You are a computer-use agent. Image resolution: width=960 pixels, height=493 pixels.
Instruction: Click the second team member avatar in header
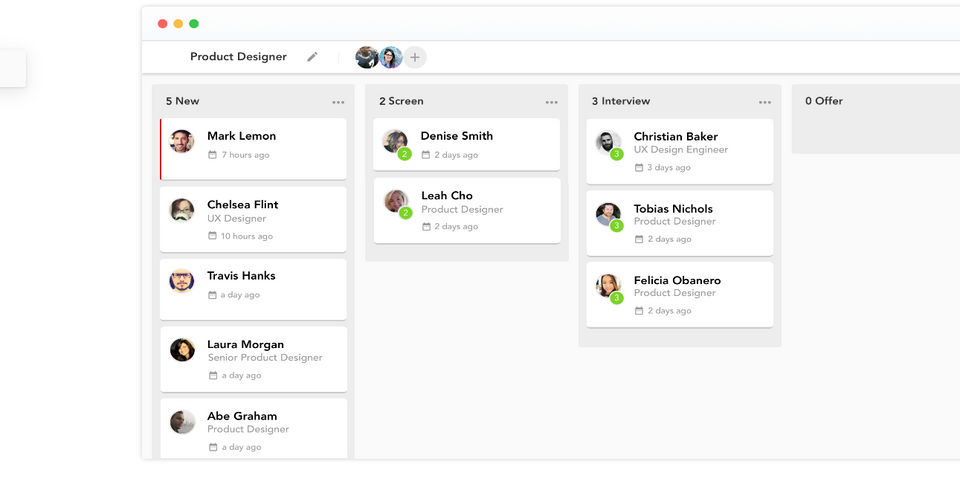point(391,58)
